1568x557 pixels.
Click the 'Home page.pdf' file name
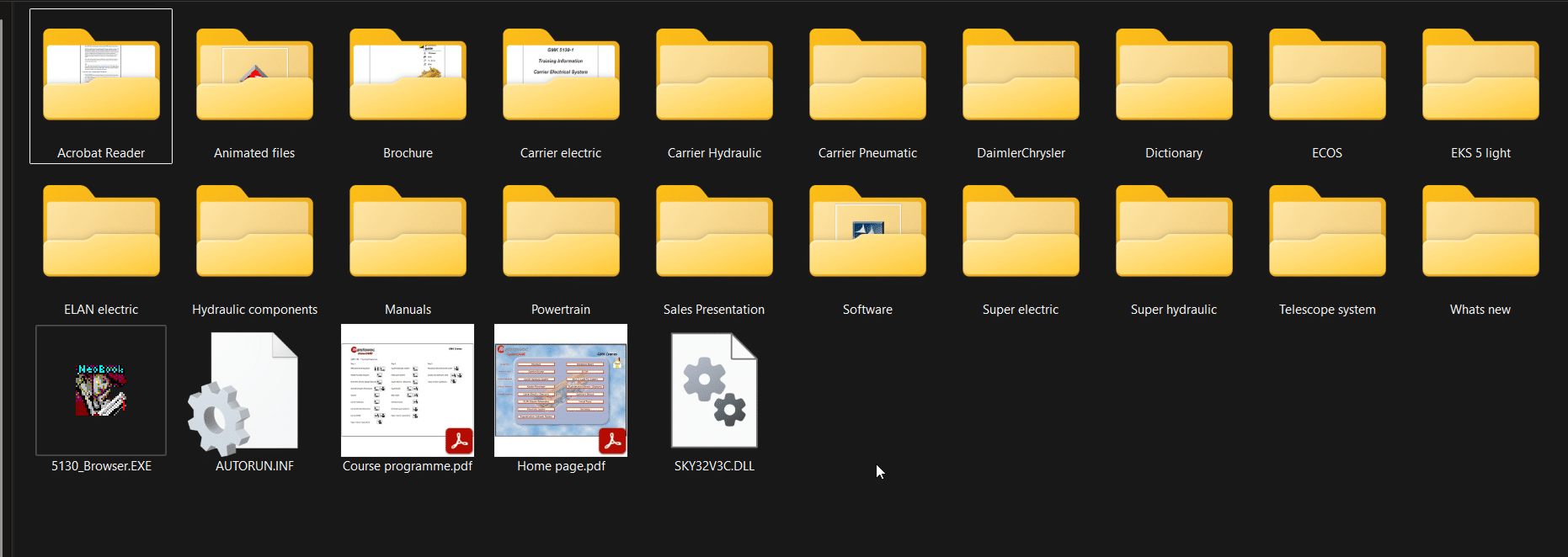561,466
